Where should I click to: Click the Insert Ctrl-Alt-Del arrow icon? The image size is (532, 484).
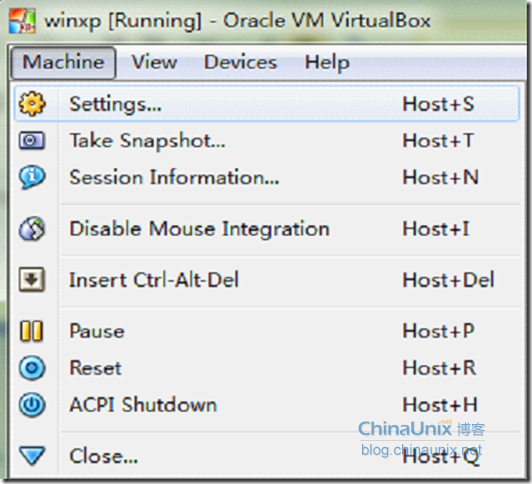[32, 280]
